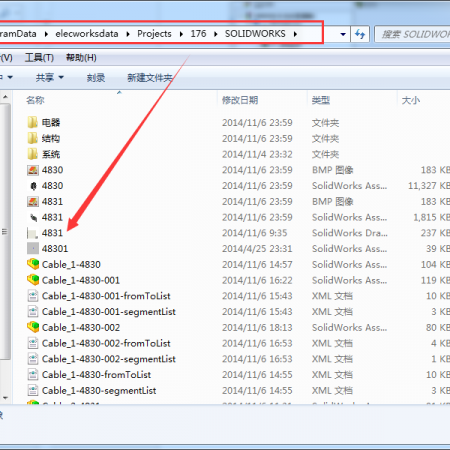Click the Cable_1-4830-002 assembly icon
This screenshot has width=450, height=450.
pos(33,327)
